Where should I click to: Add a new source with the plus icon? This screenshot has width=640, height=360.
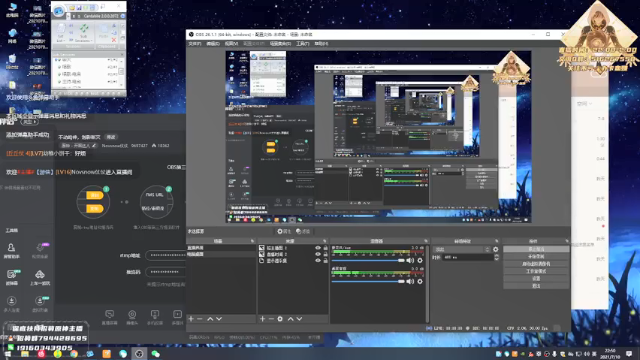(262, 319)
